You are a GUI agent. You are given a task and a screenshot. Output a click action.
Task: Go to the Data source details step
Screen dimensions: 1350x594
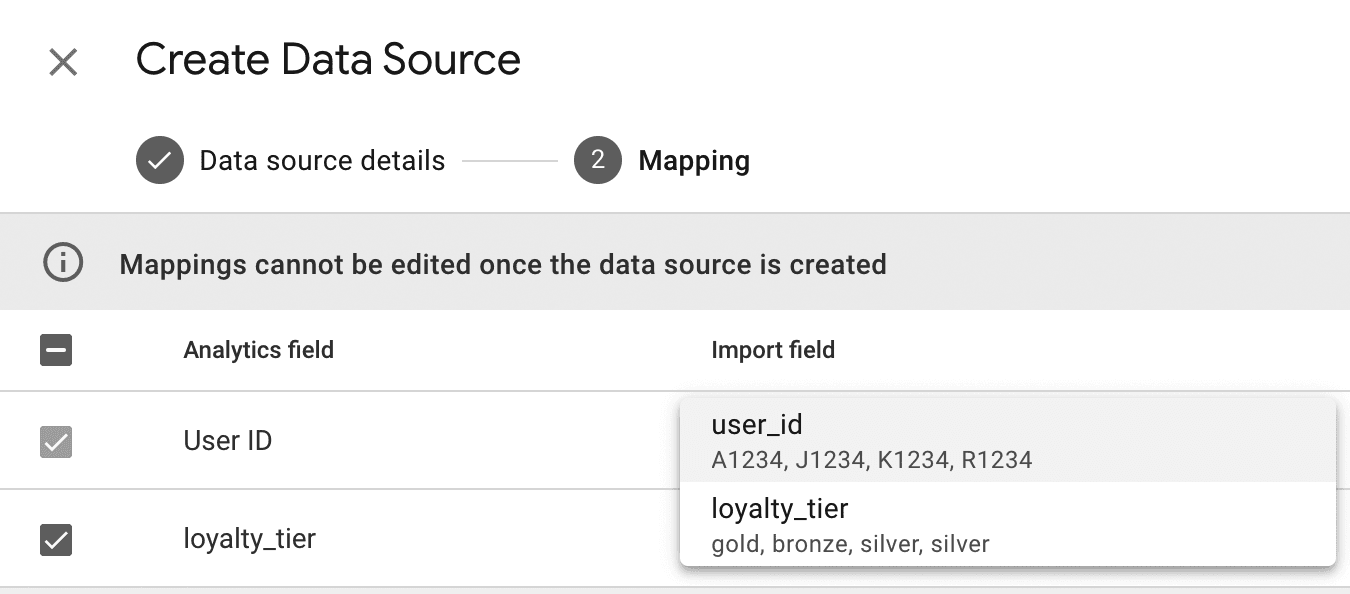pyautogui.click(x=322, y=160)
